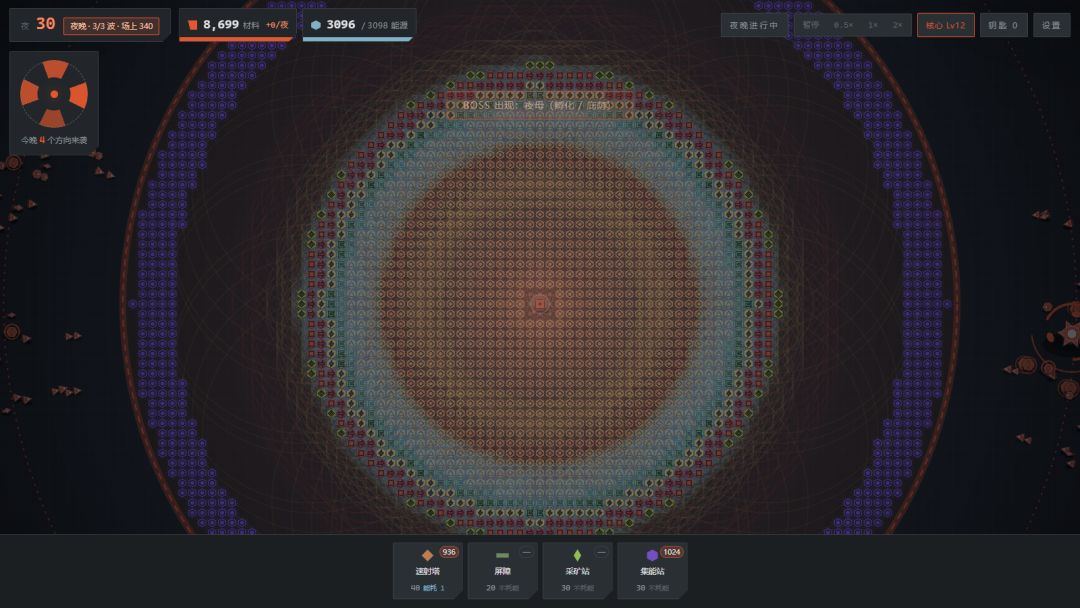Click the 1024 count badge on 集能站

pyautogui.click(x=672, y=552)
